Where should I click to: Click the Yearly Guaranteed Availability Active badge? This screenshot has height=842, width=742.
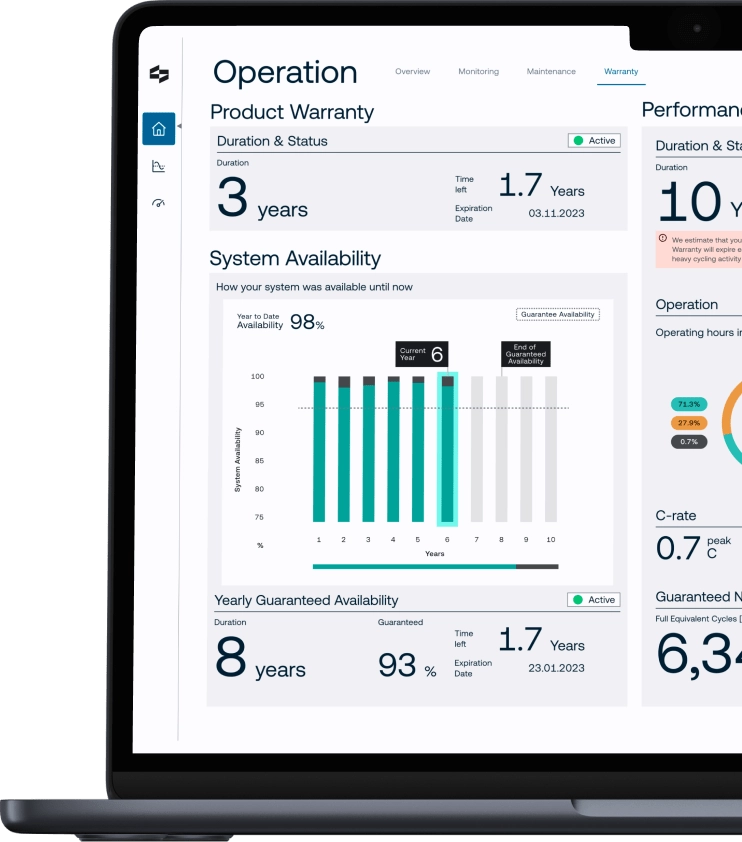click(x=594, y=600)
